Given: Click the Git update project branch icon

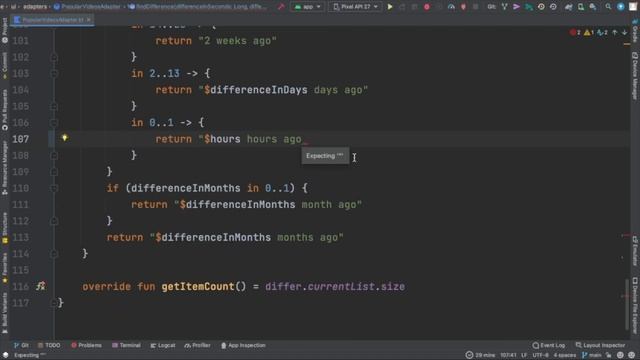Looking at the screenshot, I should [x=504, y=7].
